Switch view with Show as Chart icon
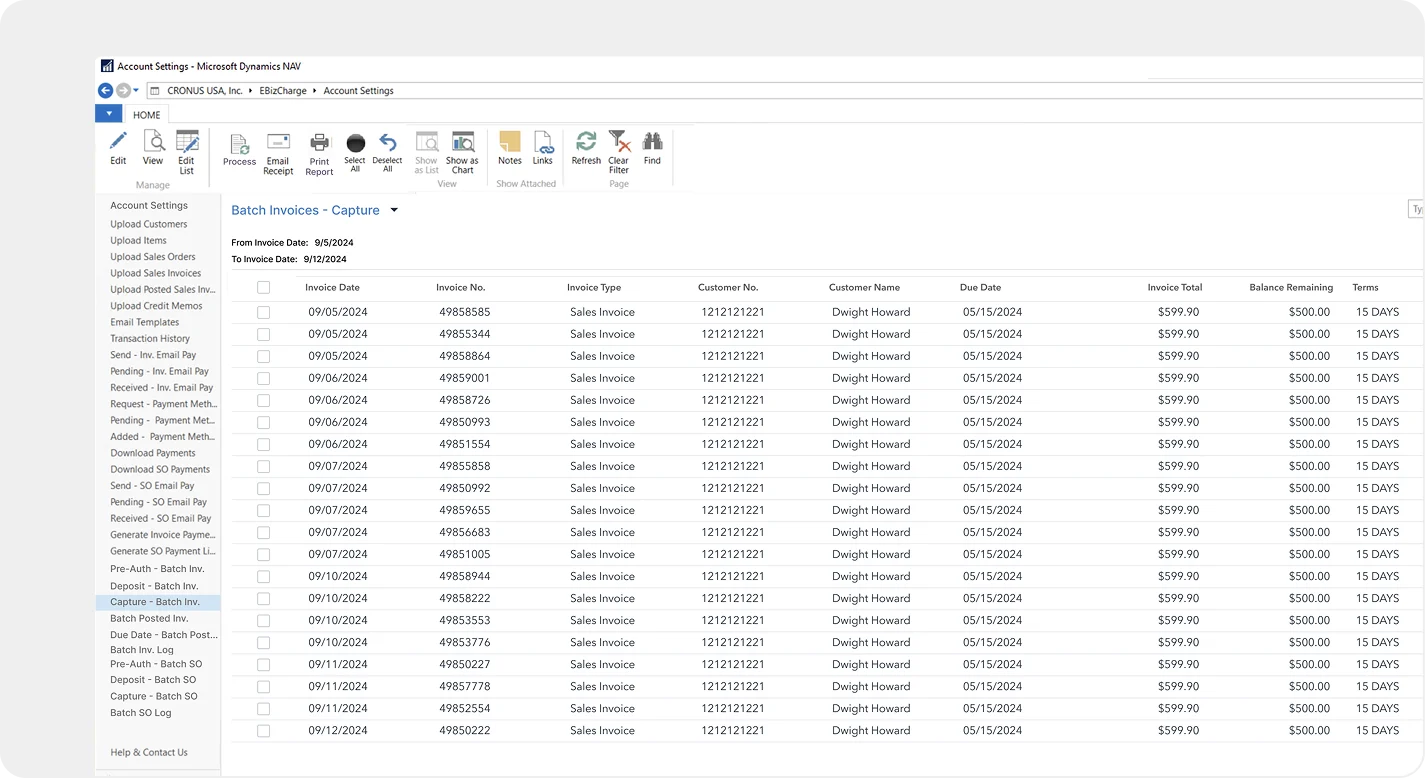Image resolution: width=1425 pixels, height=778 pixels. click(x=462, y=142)
